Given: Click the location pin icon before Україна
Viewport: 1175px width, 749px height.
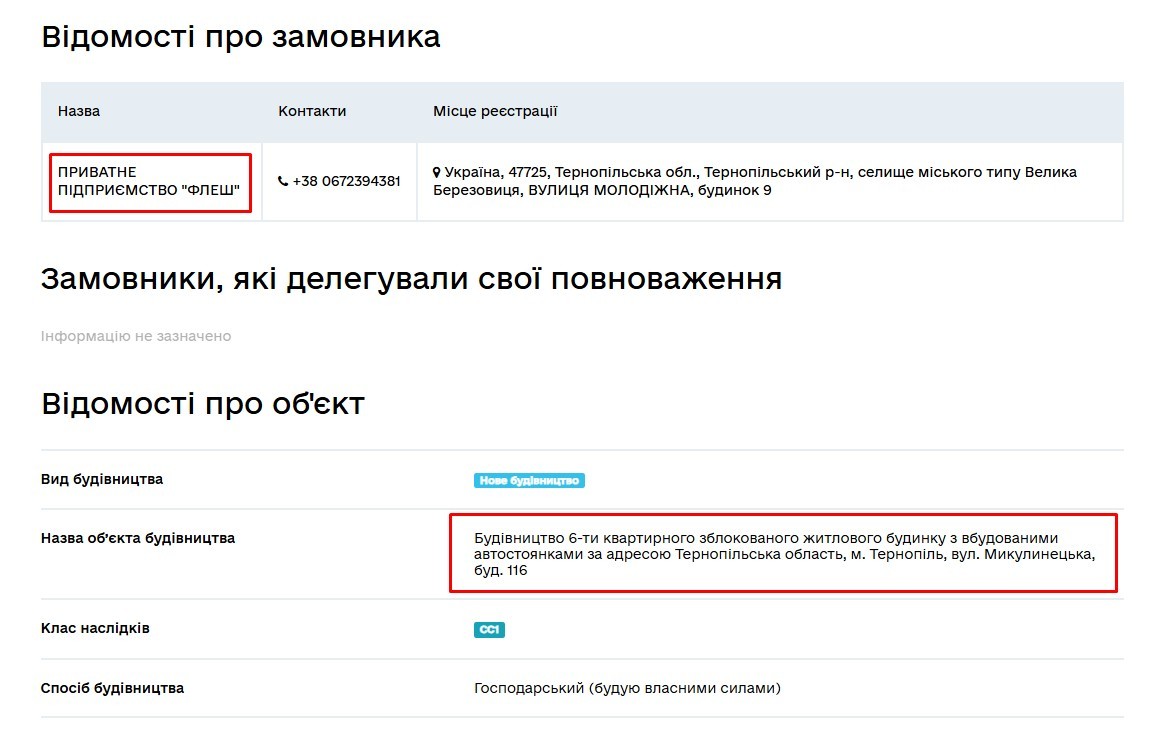Looking at the screenshot, I should (437, 172).
